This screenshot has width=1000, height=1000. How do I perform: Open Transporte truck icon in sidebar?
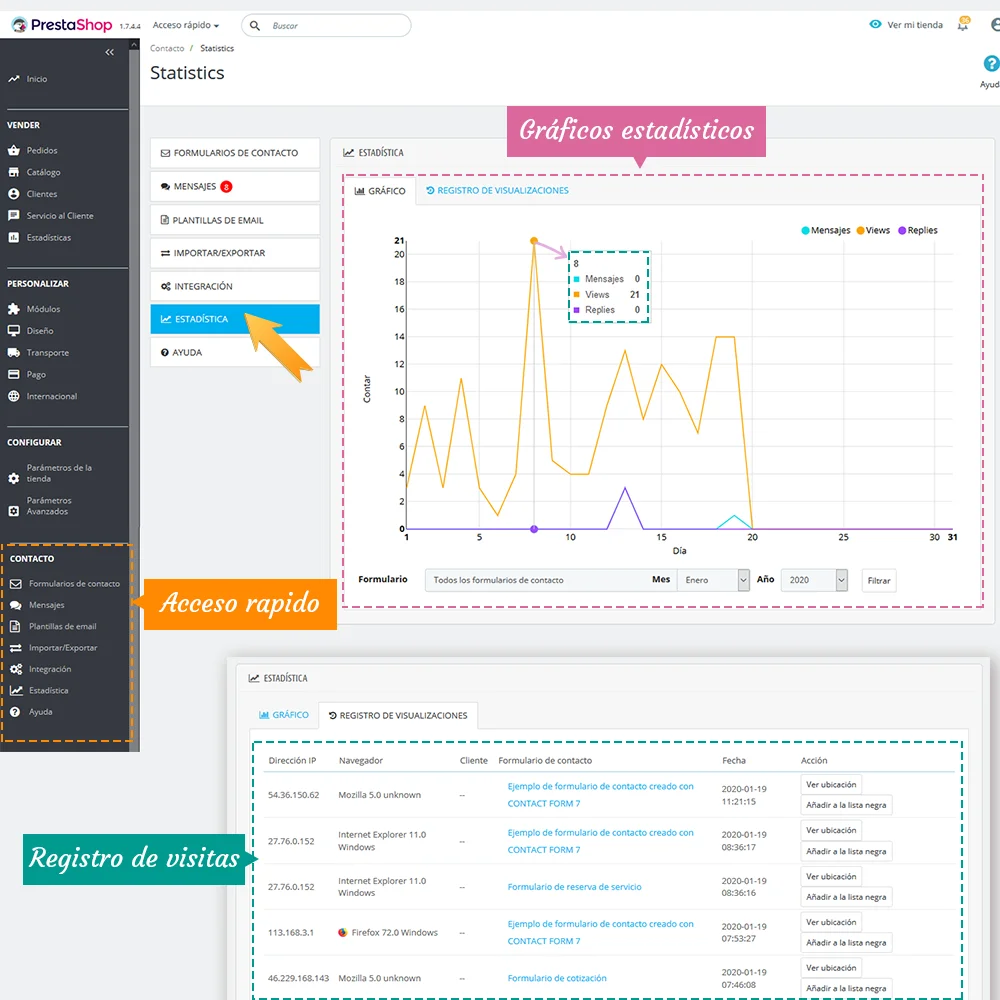click(14, 353)
